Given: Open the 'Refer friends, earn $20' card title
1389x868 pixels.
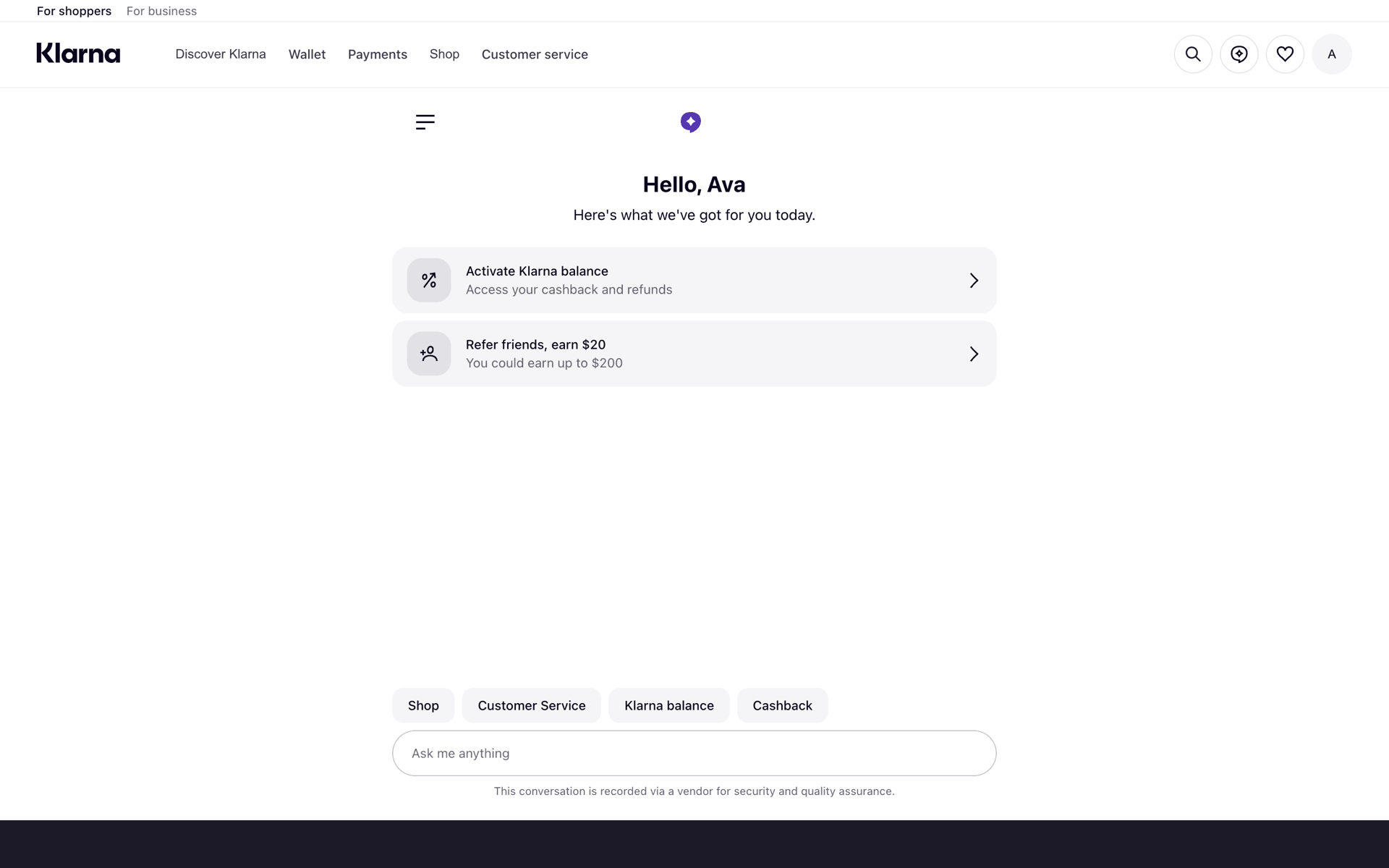Looking at the screenshot, I should point(535,344).
